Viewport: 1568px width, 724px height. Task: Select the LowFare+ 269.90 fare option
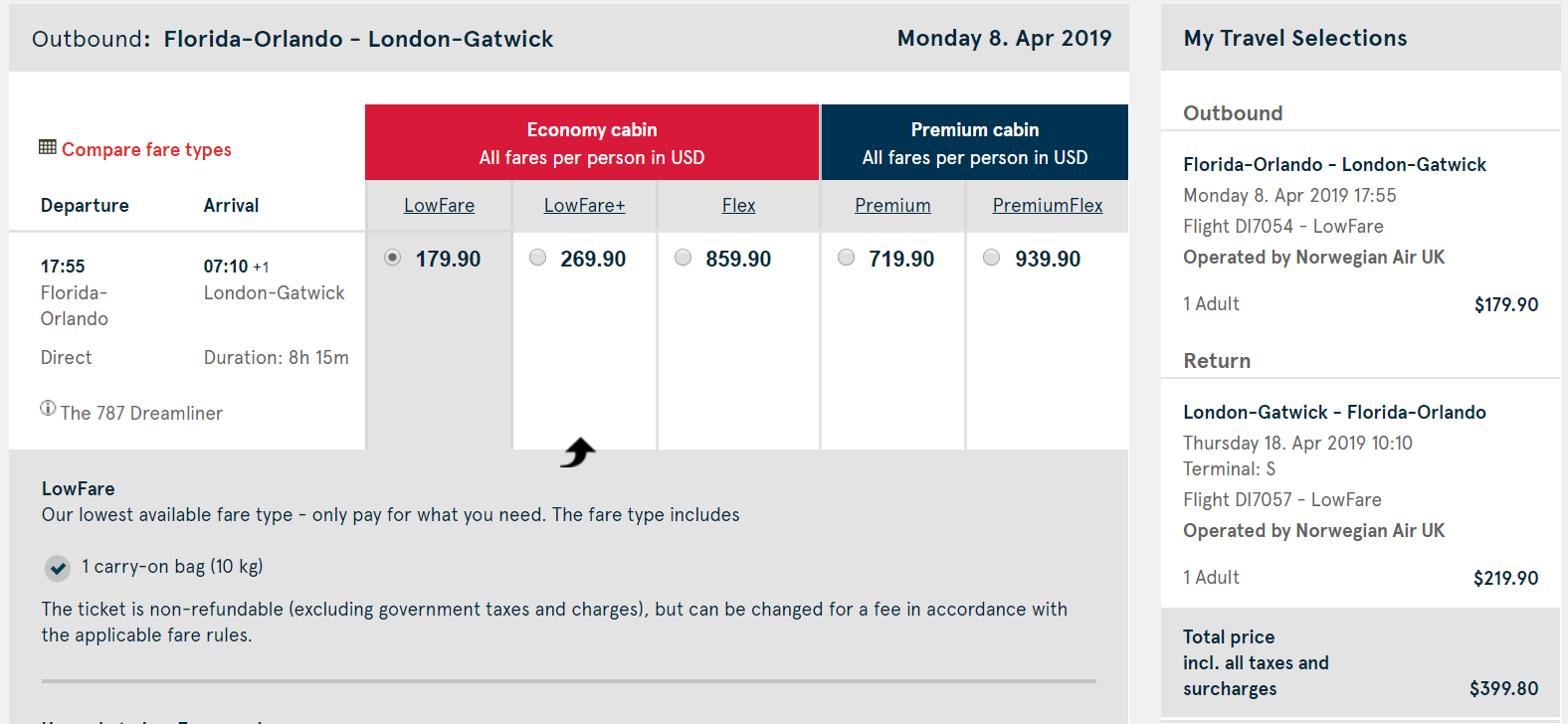pos(538,258)
